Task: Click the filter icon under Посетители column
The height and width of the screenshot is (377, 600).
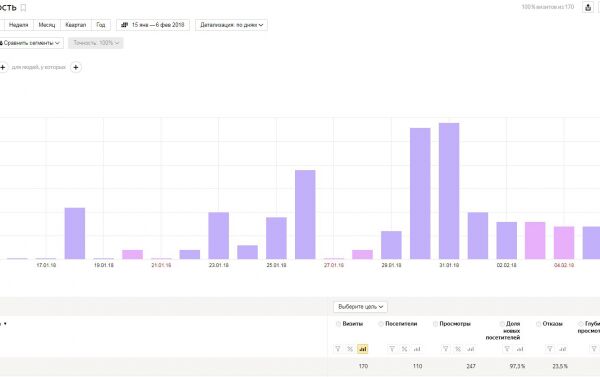Action: [392, 349]
